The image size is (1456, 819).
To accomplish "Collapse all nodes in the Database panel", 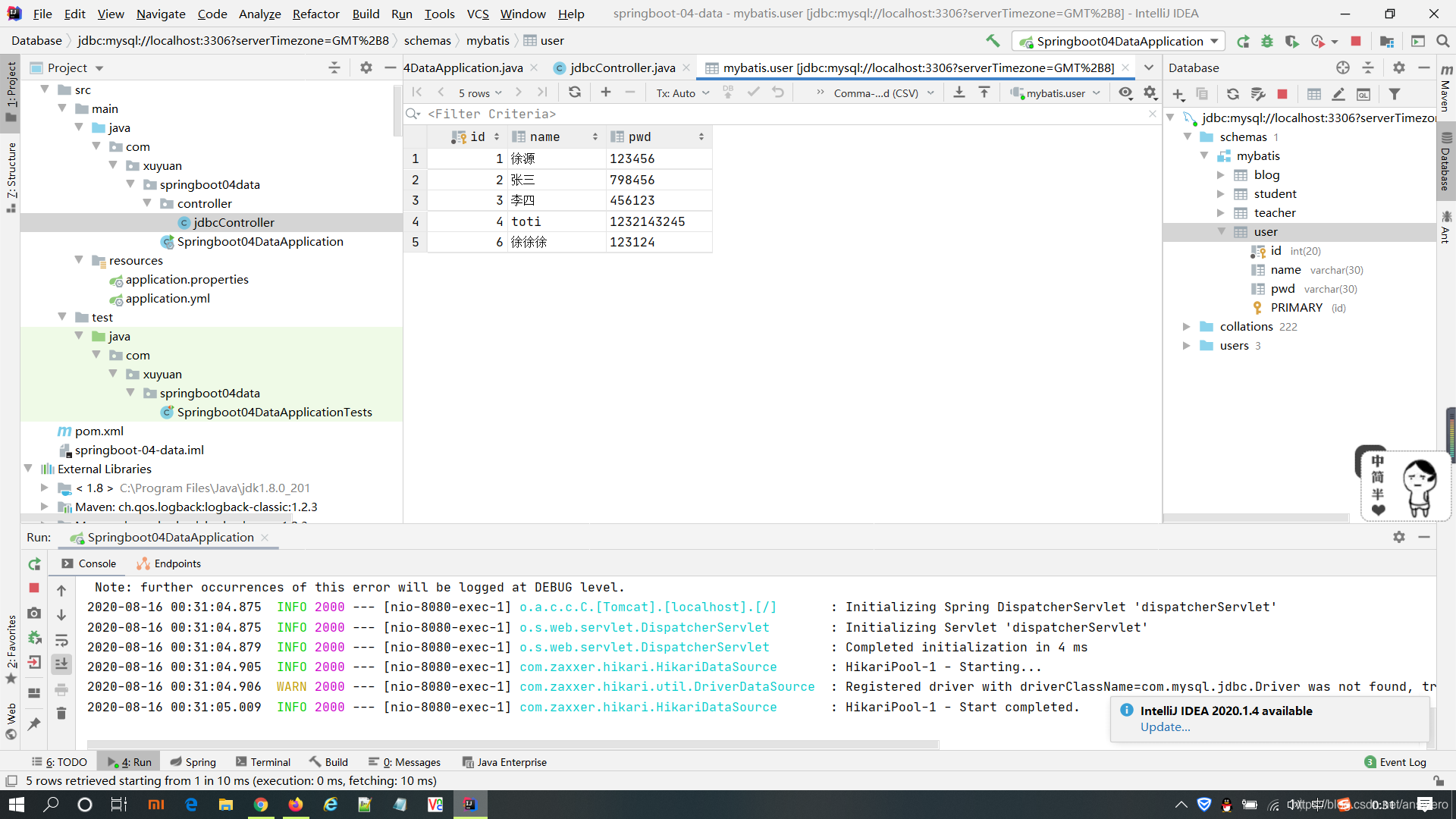I will tap(1368, 67).
